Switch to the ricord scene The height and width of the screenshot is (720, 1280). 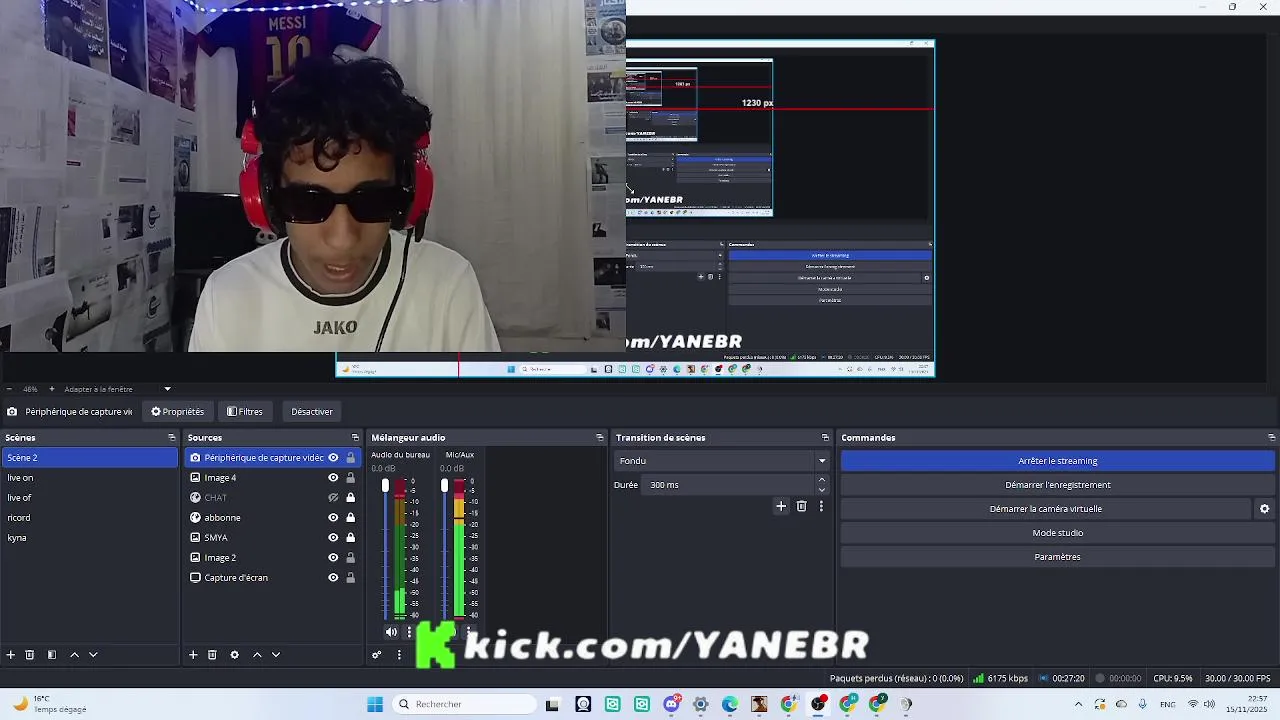point(90,518)
